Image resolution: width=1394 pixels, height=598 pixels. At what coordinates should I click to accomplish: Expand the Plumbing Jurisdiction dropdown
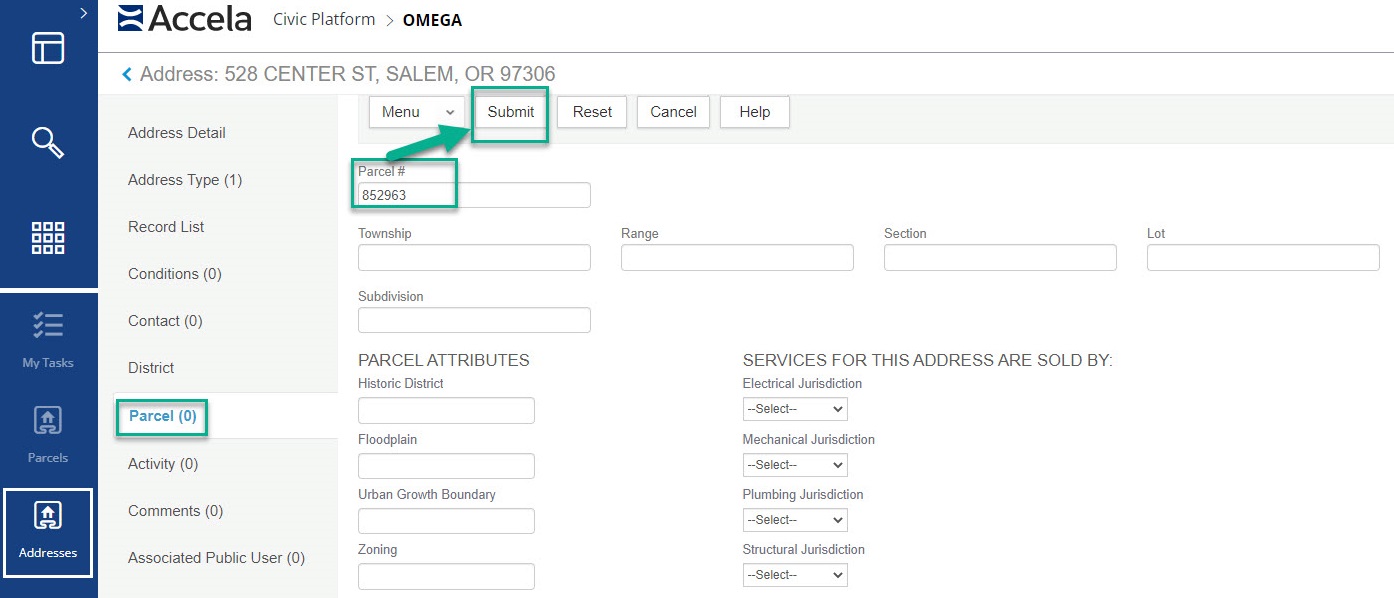click(x=794, y=520)
